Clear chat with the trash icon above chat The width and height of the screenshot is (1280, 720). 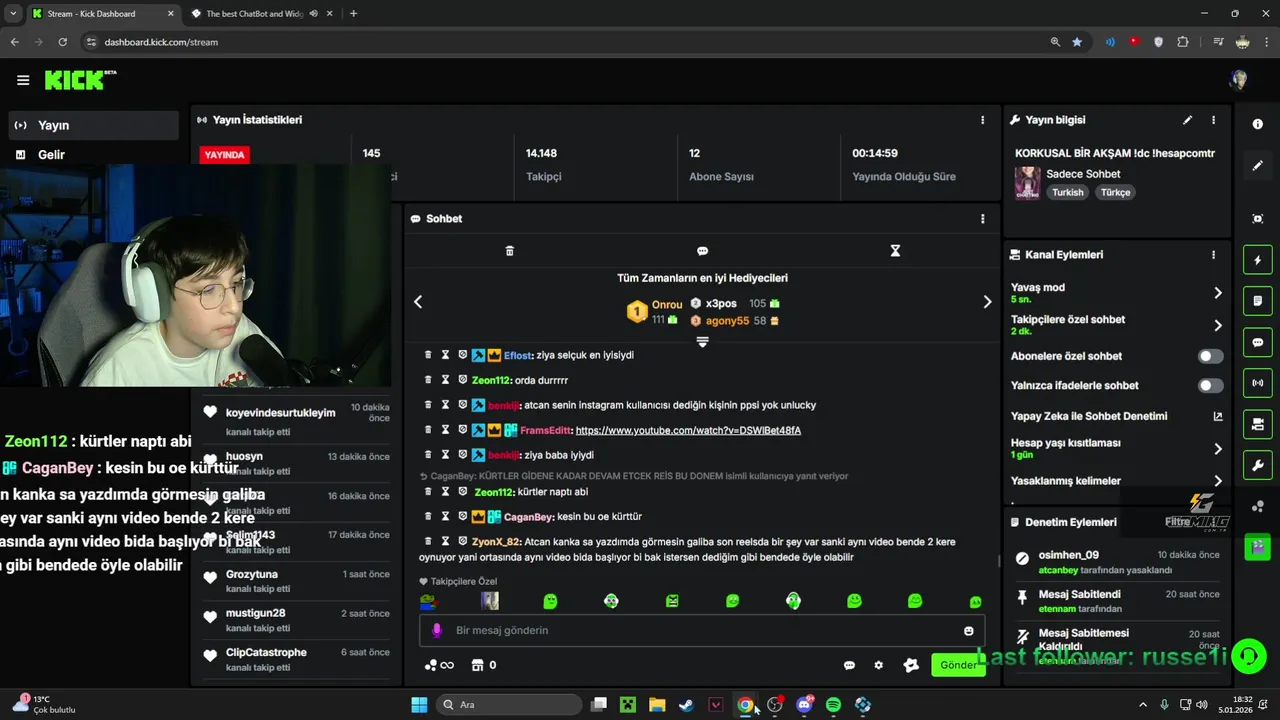click(x=509, y=251)
